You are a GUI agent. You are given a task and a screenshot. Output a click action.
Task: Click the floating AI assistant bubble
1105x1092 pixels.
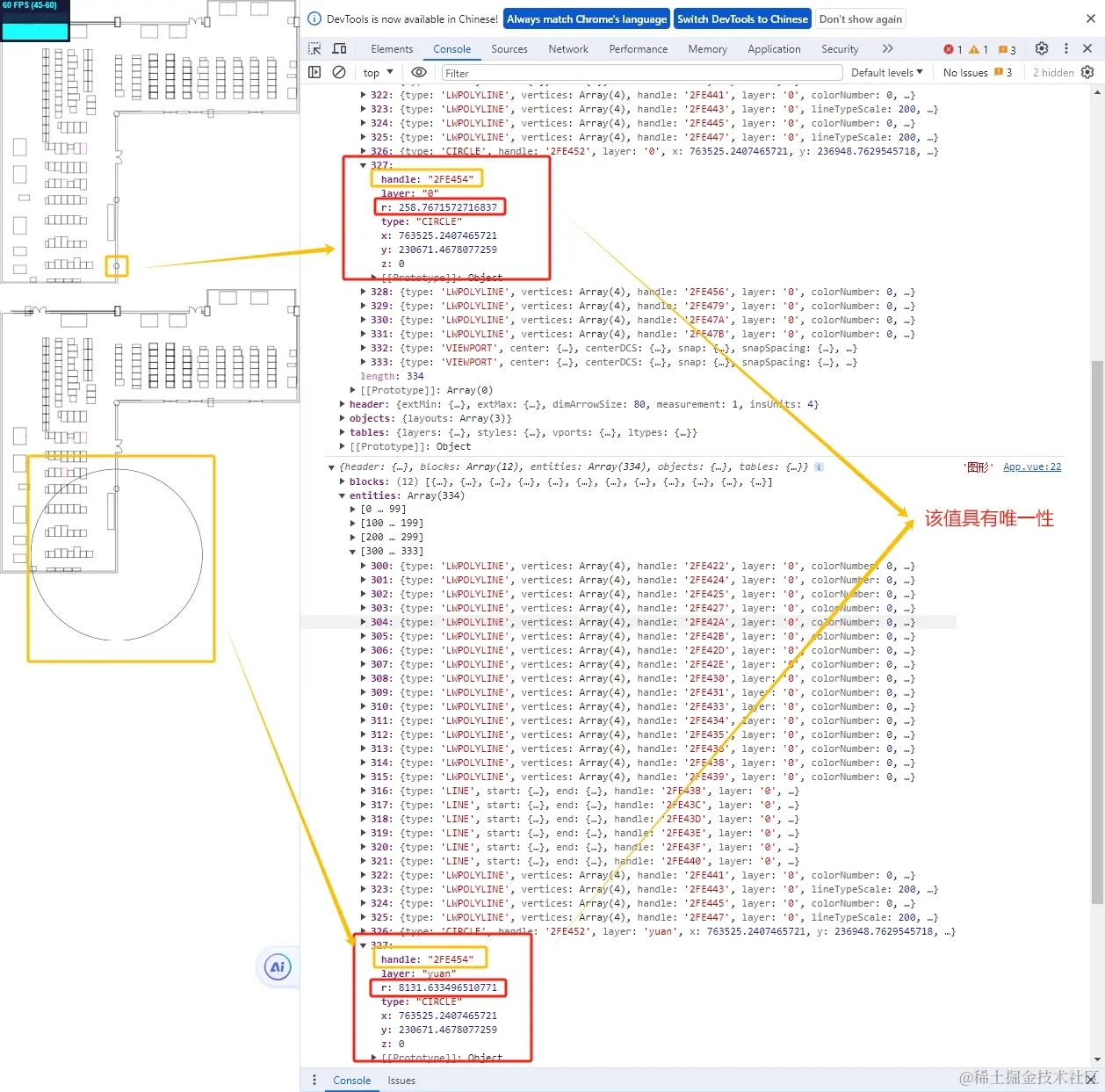277,966
